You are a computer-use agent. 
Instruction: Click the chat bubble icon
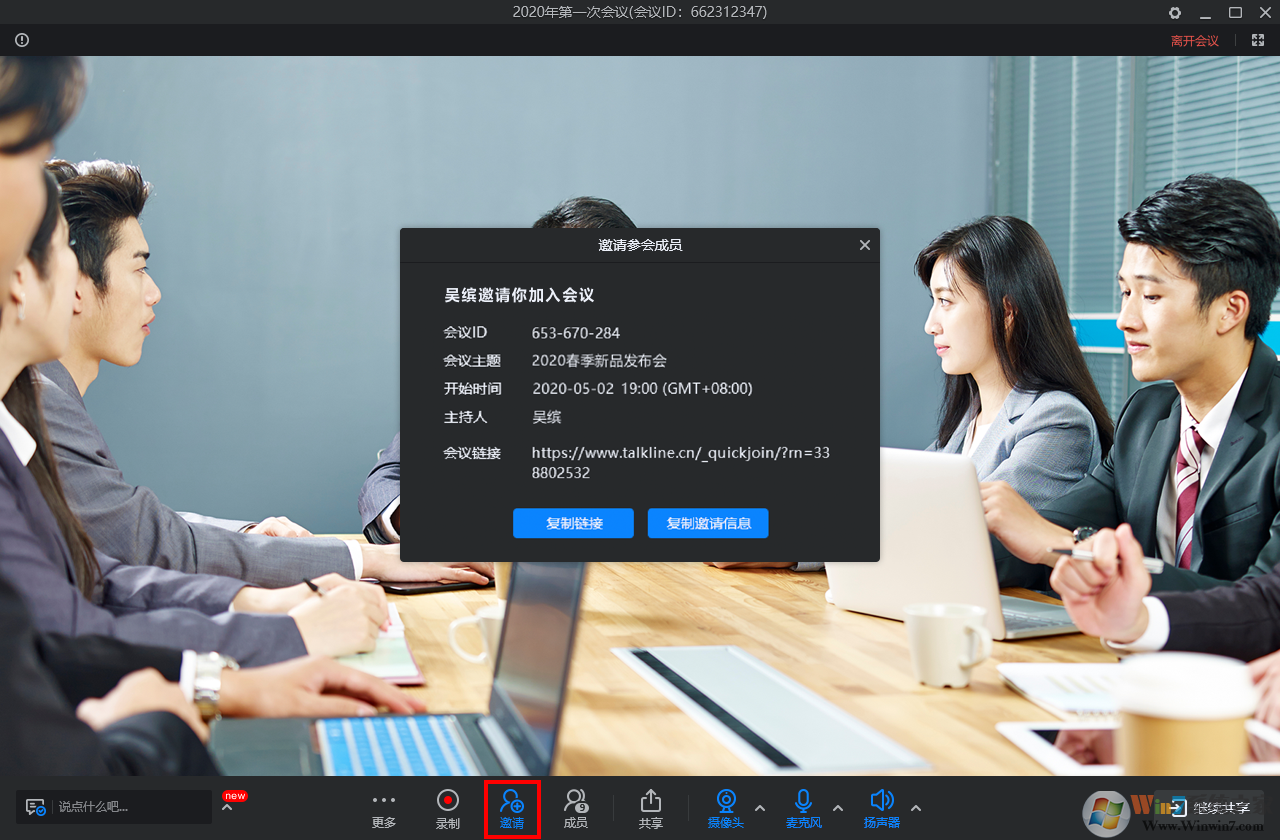36,806
